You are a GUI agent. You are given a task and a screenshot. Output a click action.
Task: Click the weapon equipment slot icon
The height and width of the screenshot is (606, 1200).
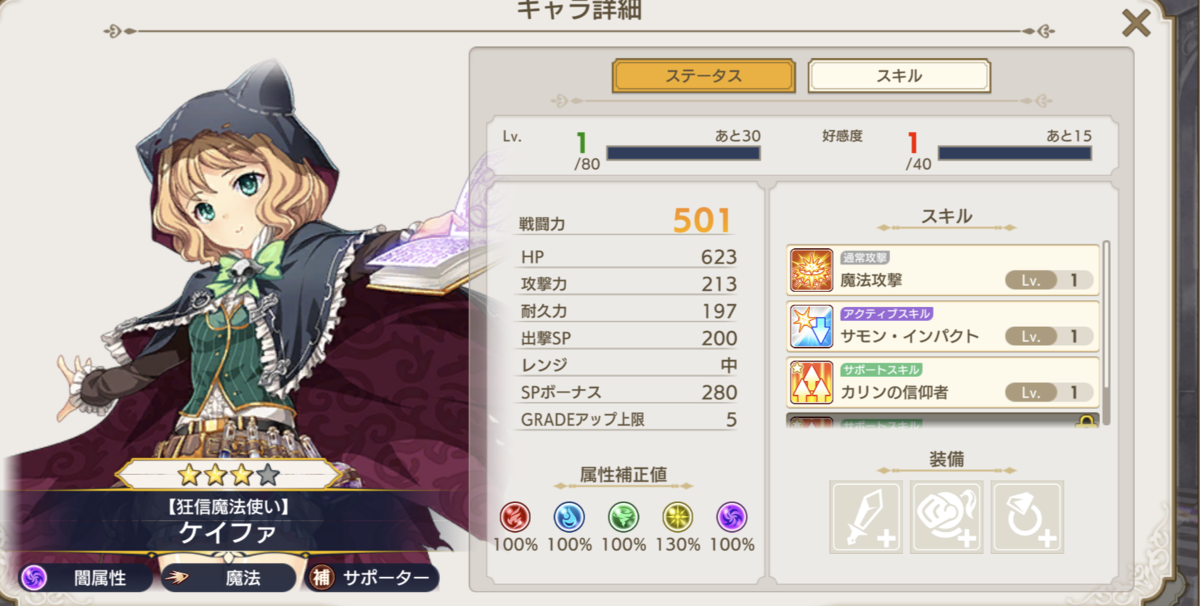click(866, 517)
